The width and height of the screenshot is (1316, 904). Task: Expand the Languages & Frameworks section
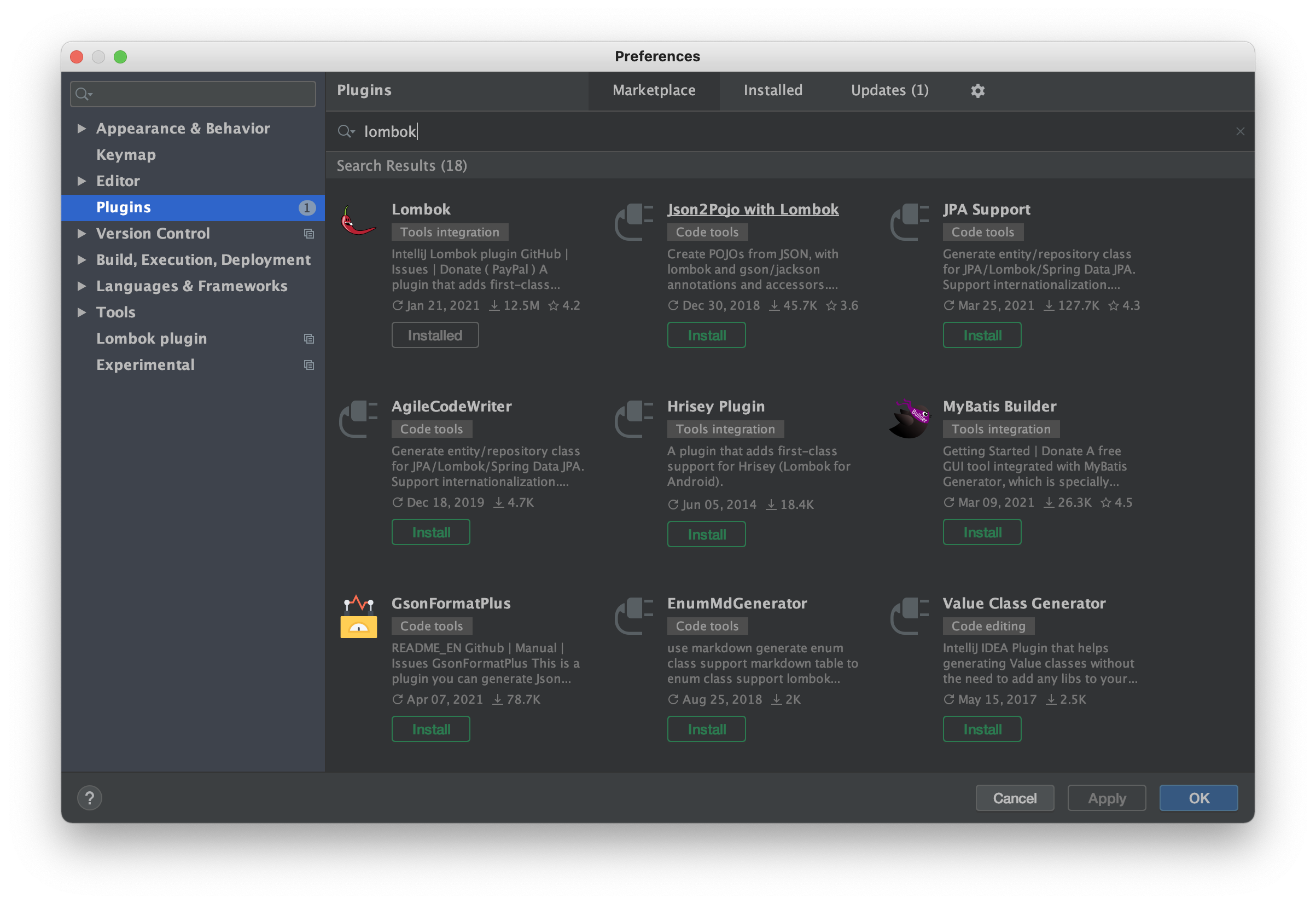tap(81, 286)
